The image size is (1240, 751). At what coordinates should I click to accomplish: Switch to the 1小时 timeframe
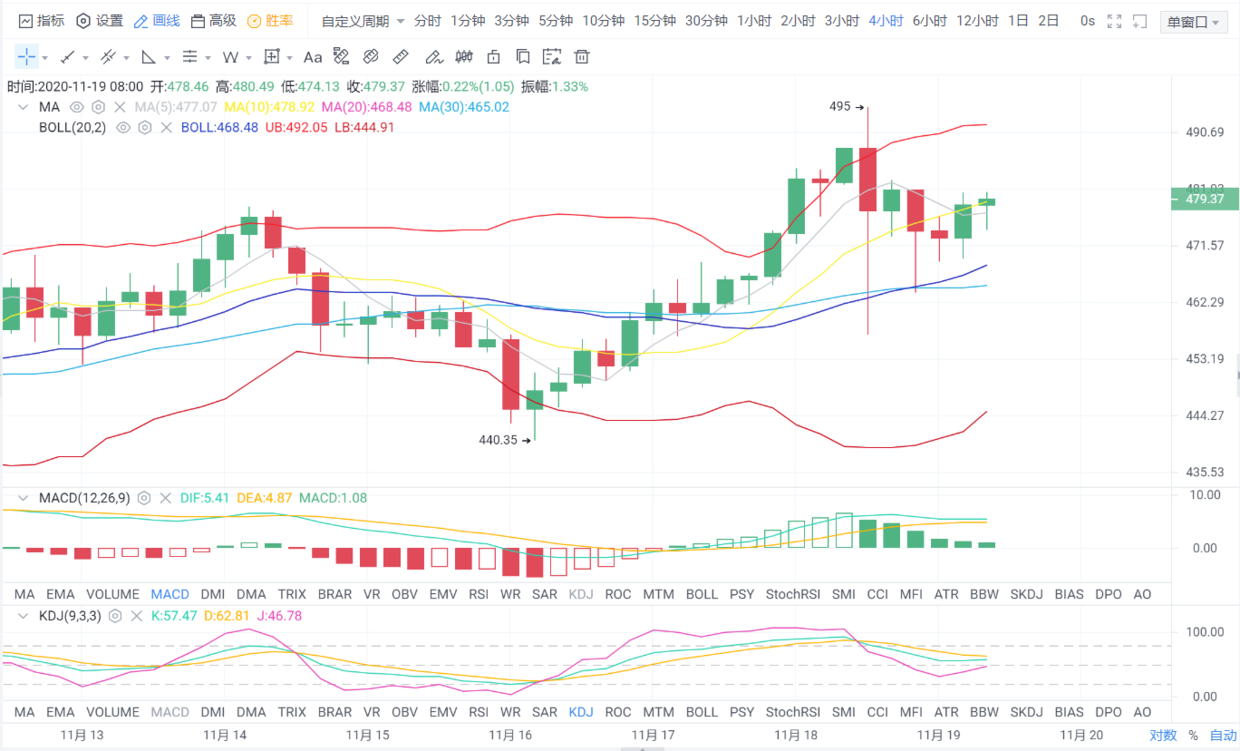[x=753, y=21]
